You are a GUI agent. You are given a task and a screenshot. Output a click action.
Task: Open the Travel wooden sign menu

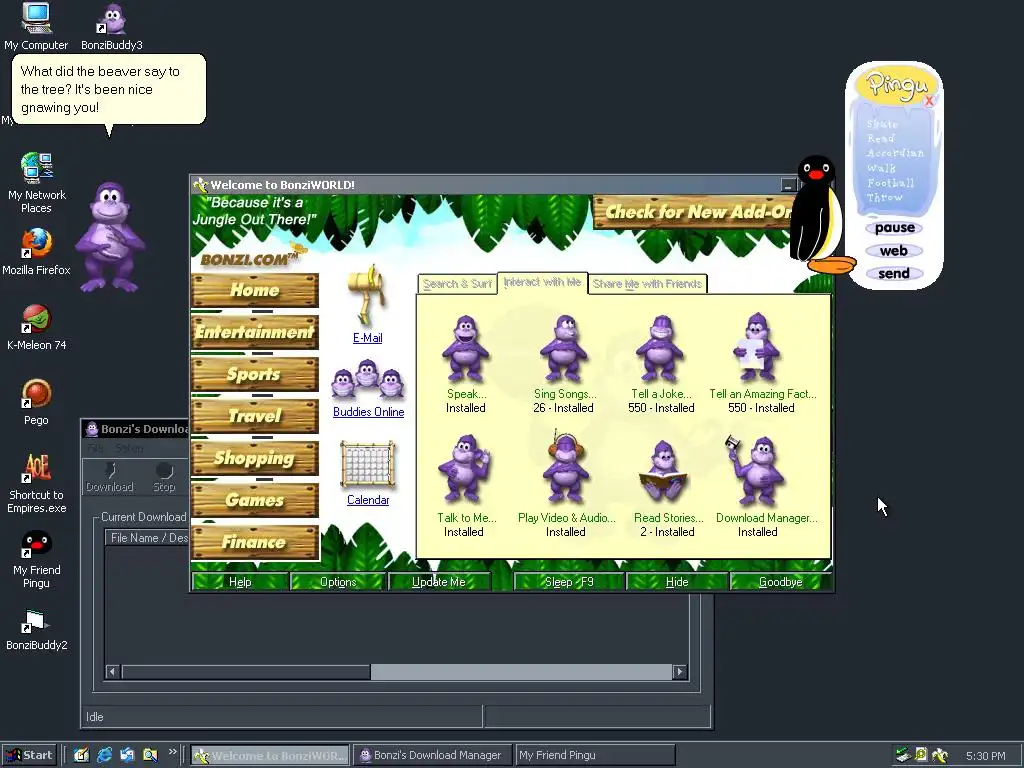(255, 416)
